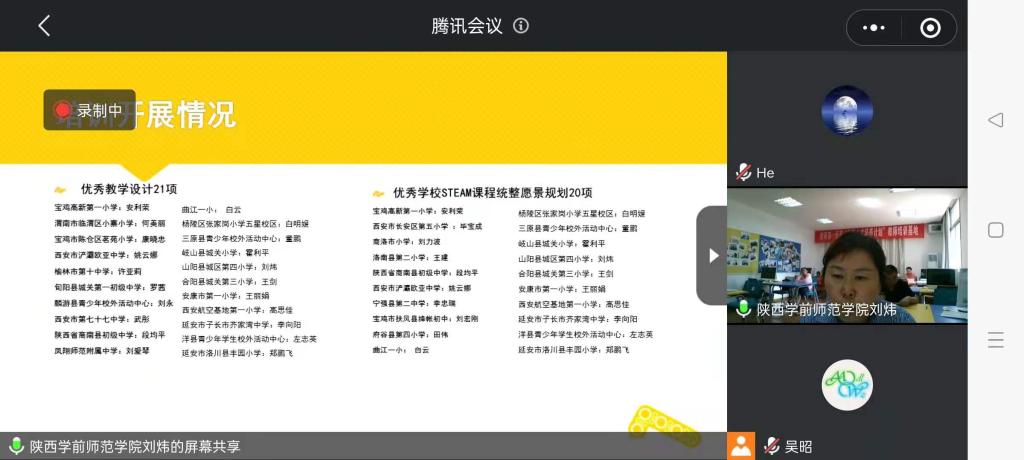
Task: Open Android recent apps menu button
Action: tap(995, 340)
